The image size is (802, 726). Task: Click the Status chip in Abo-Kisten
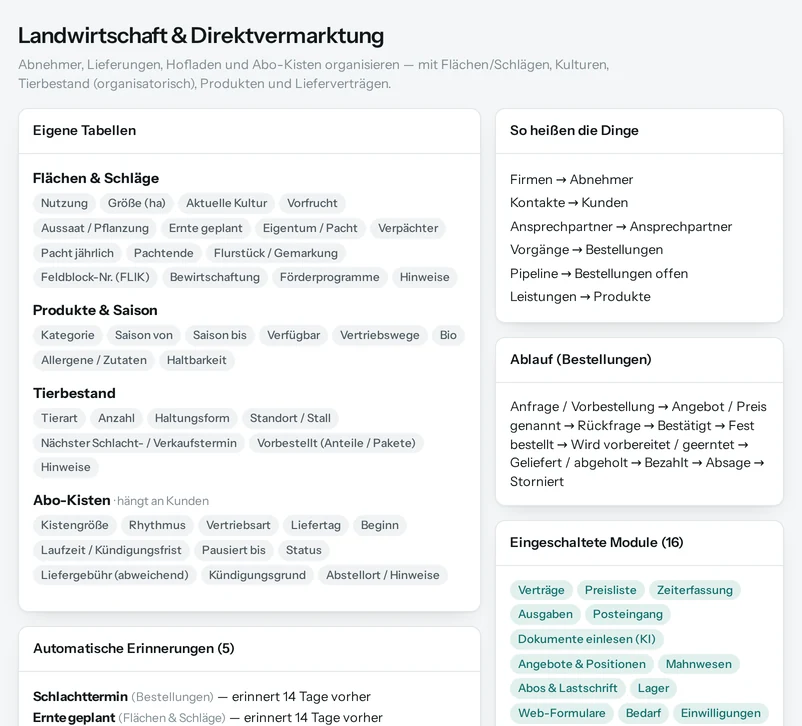click(304, 551)
